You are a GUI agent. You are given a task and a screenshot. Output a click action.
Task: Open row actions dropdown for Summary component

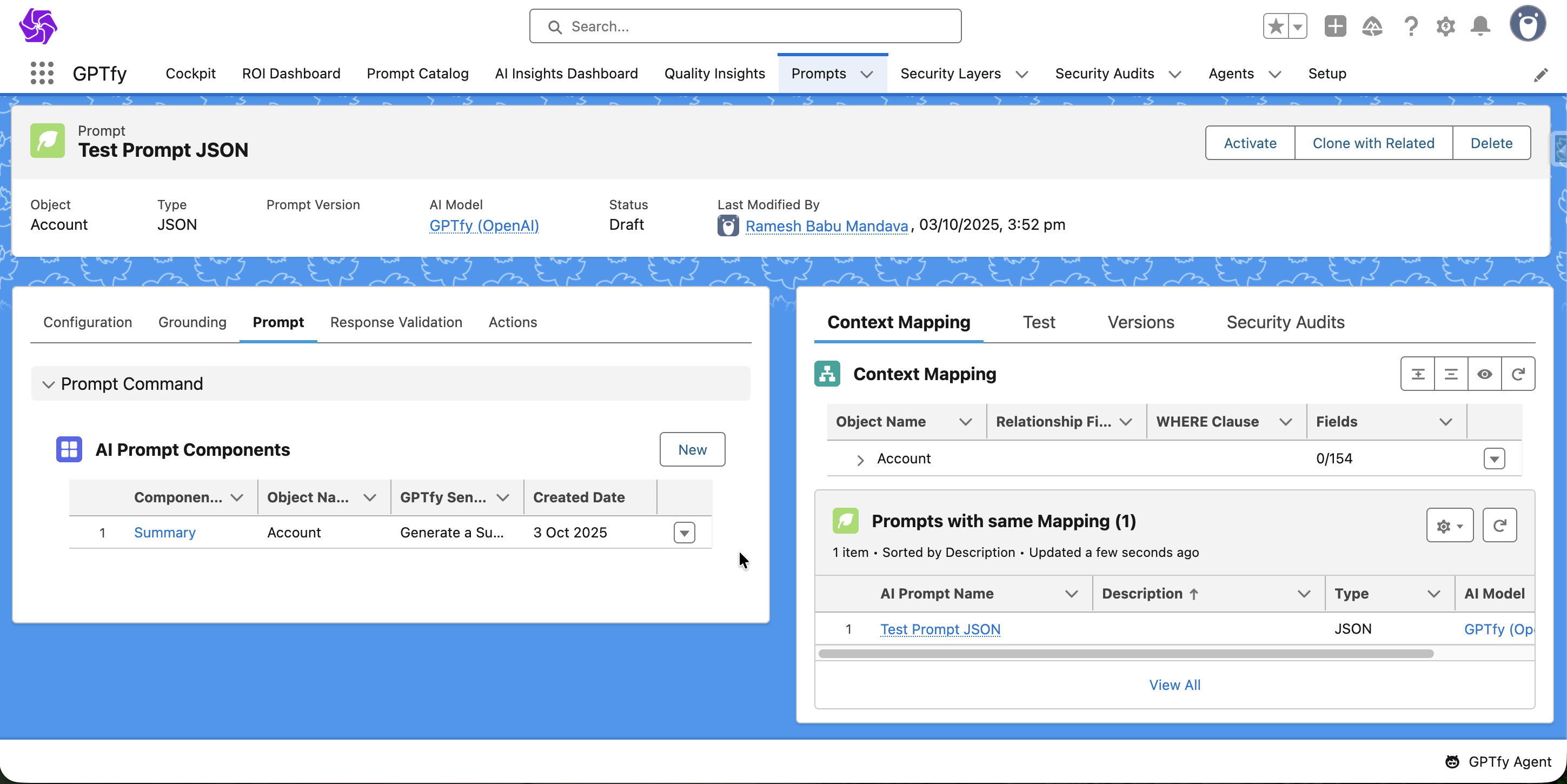[x=683, y=532]
